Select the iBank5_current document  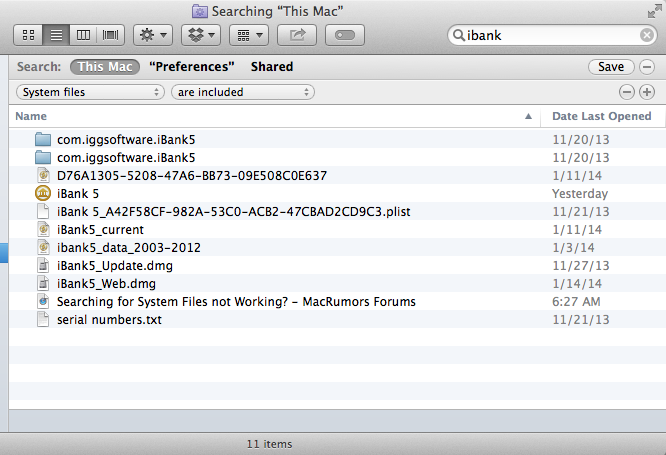tap(338, 229)
